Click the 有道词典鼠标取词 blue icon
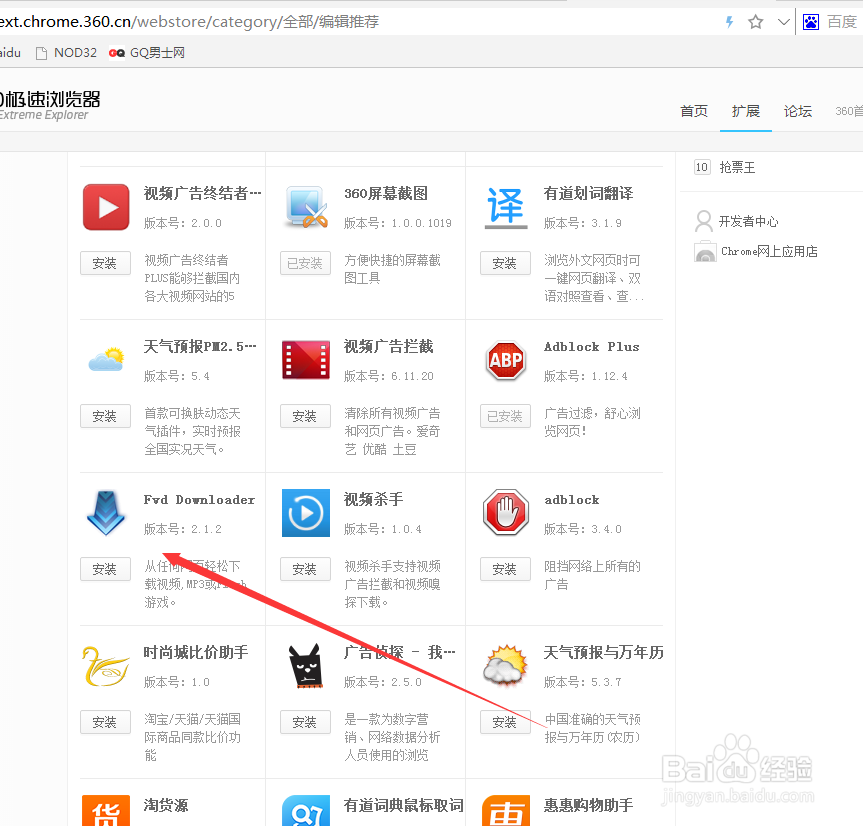 (306, 810)
